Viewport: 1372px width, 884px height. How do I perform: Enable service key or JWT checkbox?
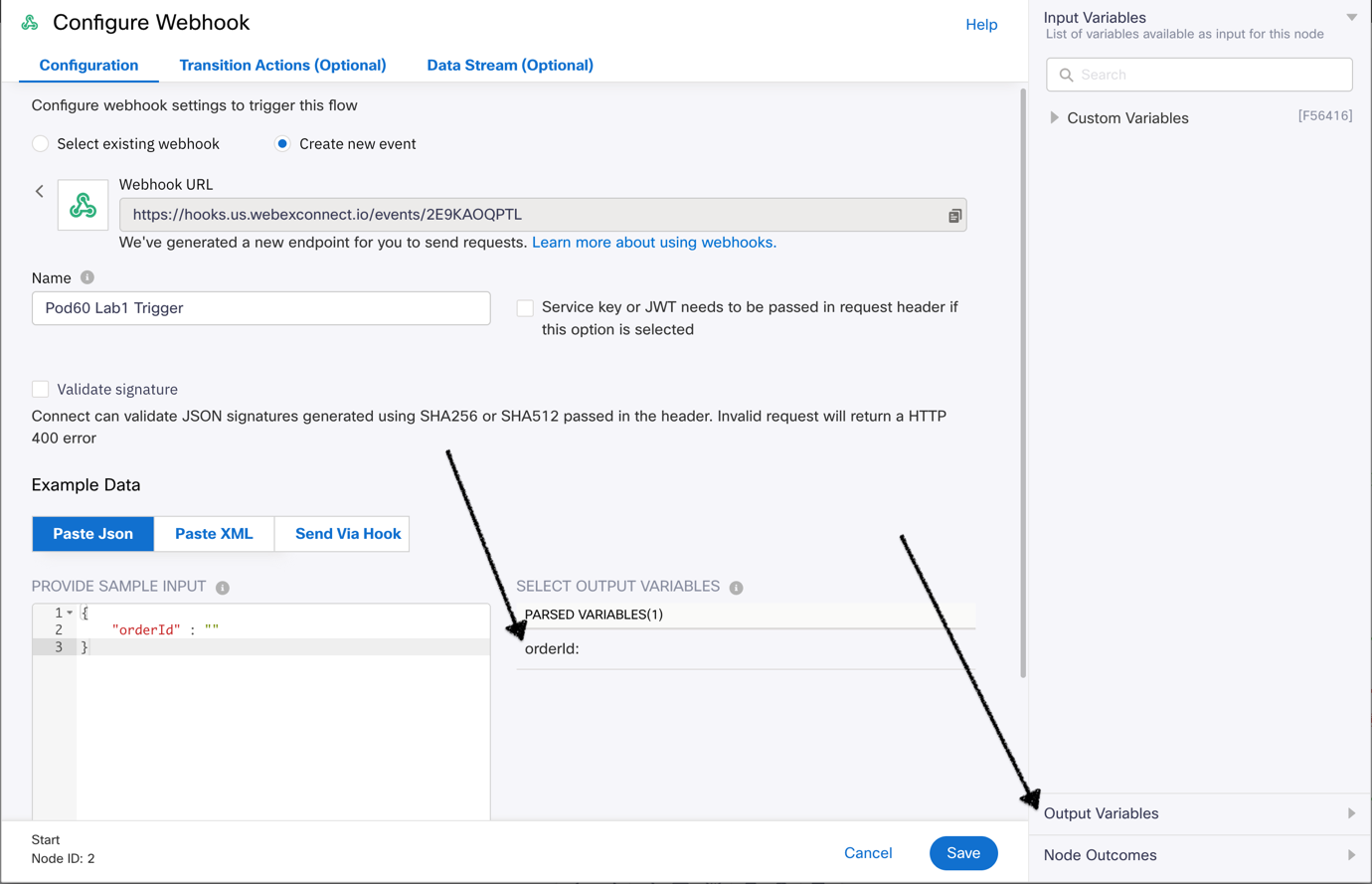tap(525, 308)
